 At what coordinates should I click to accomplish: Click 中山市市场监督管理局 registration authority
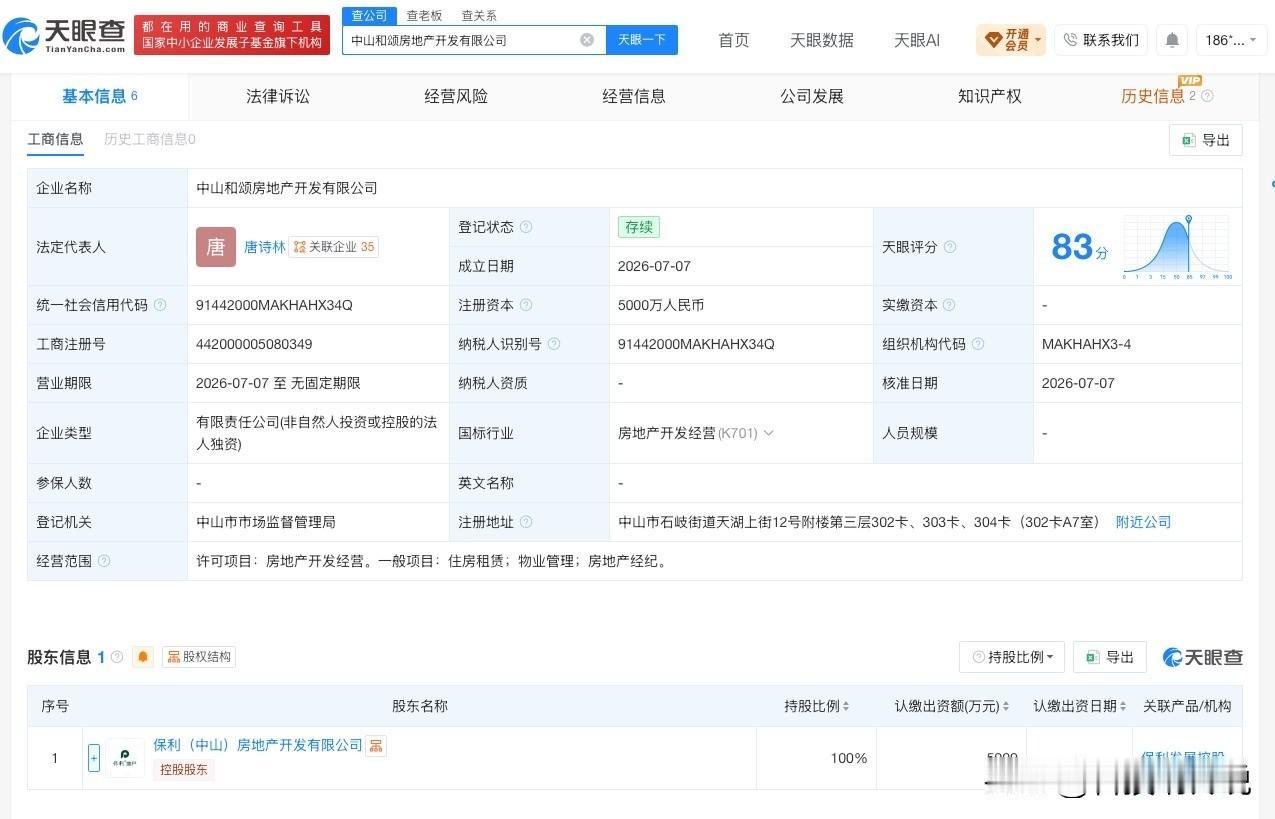pyautogui.click(x=266, y=522)
